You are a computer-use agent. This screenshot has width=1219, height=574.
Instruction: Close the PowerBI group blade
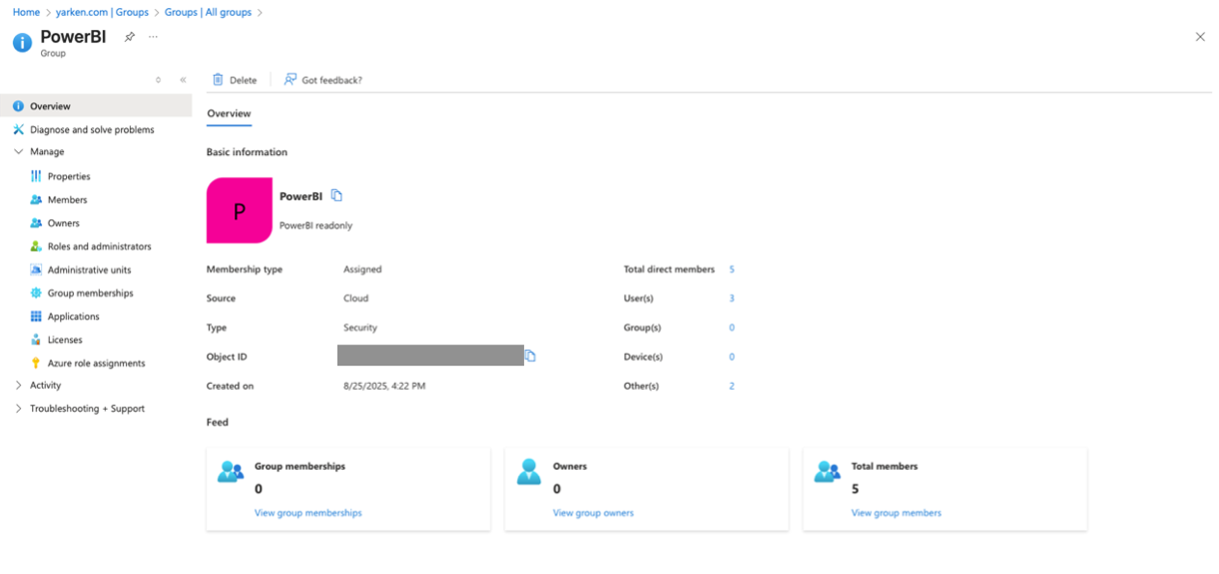click(x=1200, y=37)
